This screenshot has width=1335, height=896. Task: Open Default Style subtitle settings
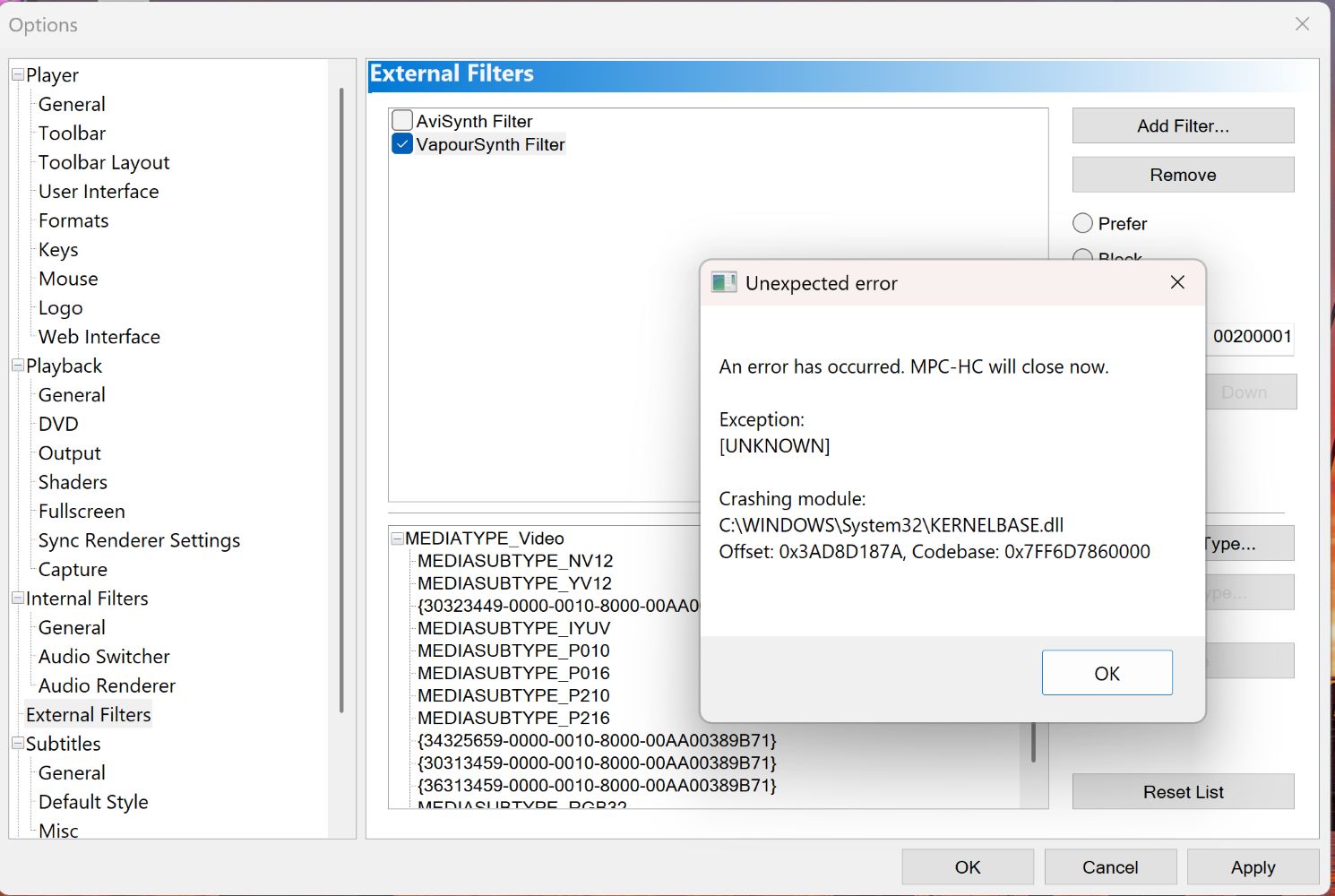[93, 802]
